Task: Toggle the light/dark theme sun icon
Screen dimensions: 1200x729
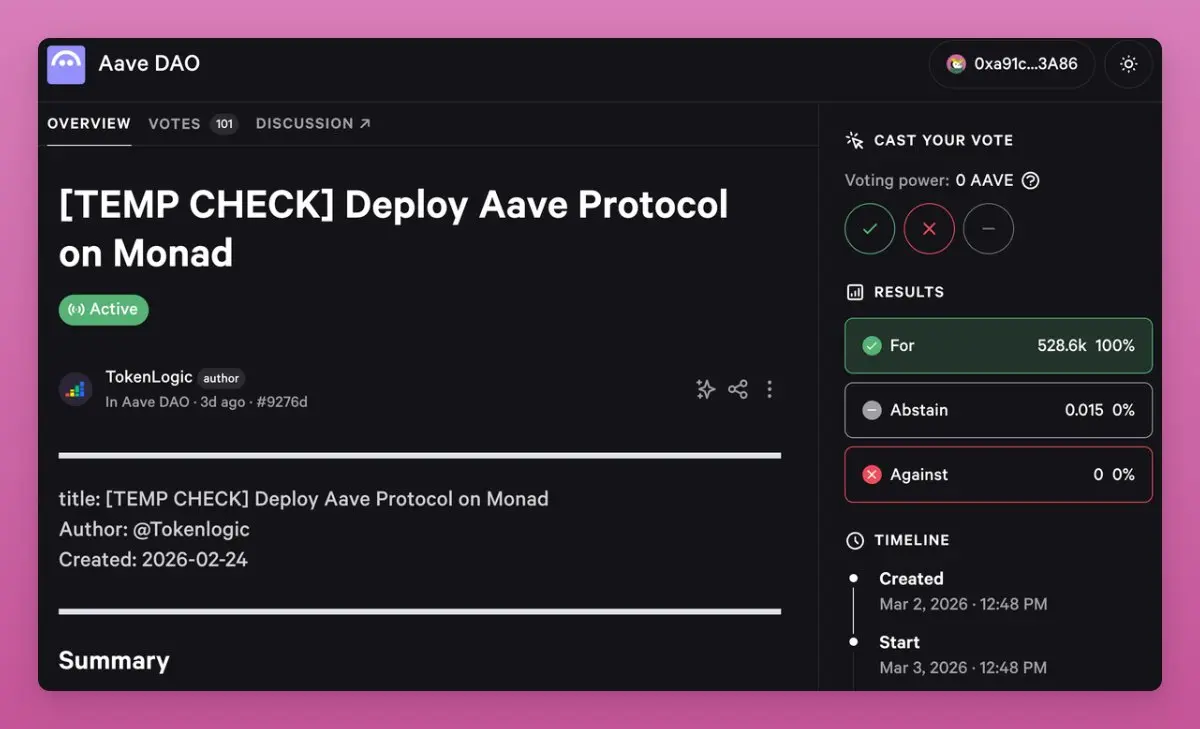Action: tap(1128, 64)
